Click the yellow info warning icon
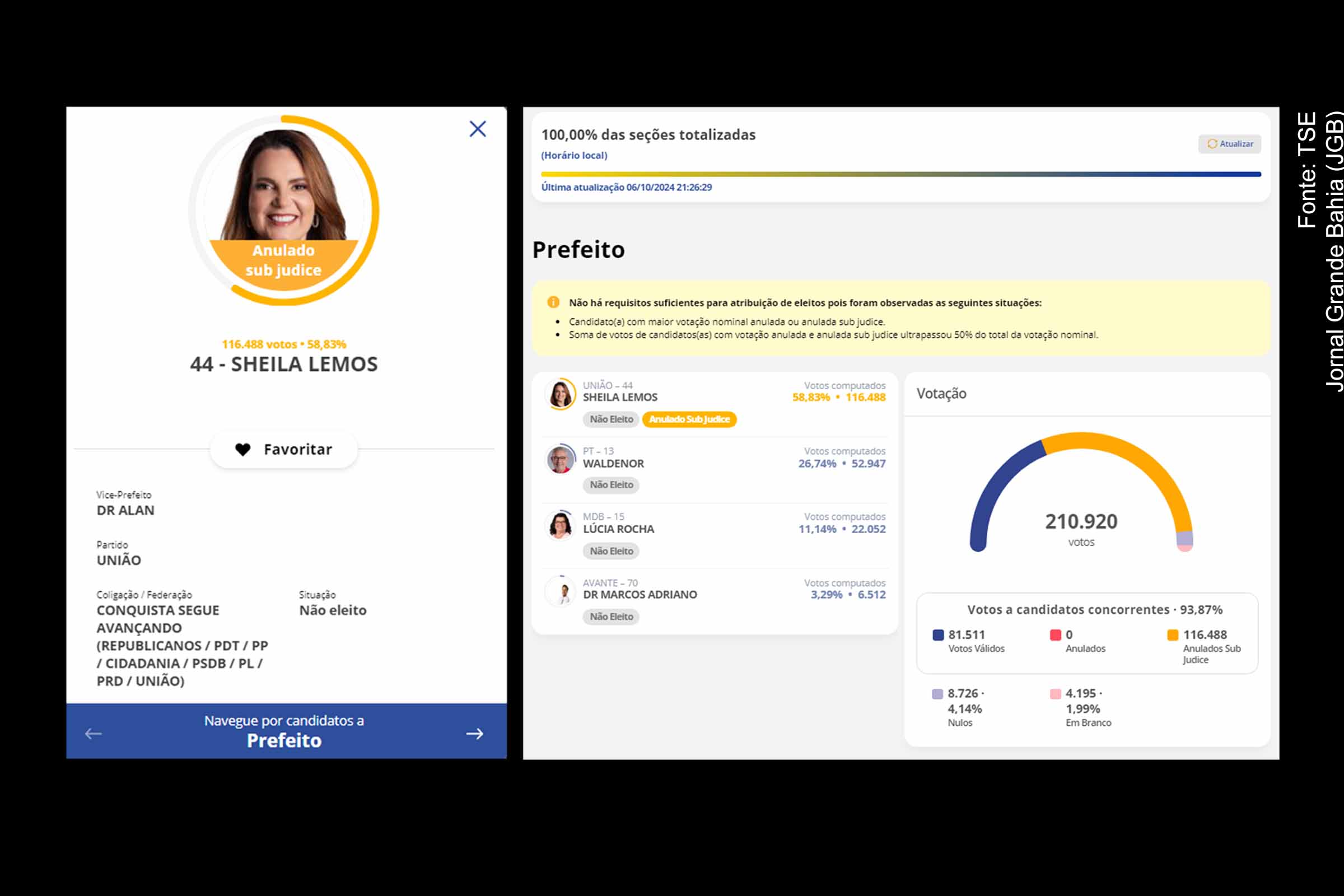This screenshot has width=1344, height=896. [553, 302]
